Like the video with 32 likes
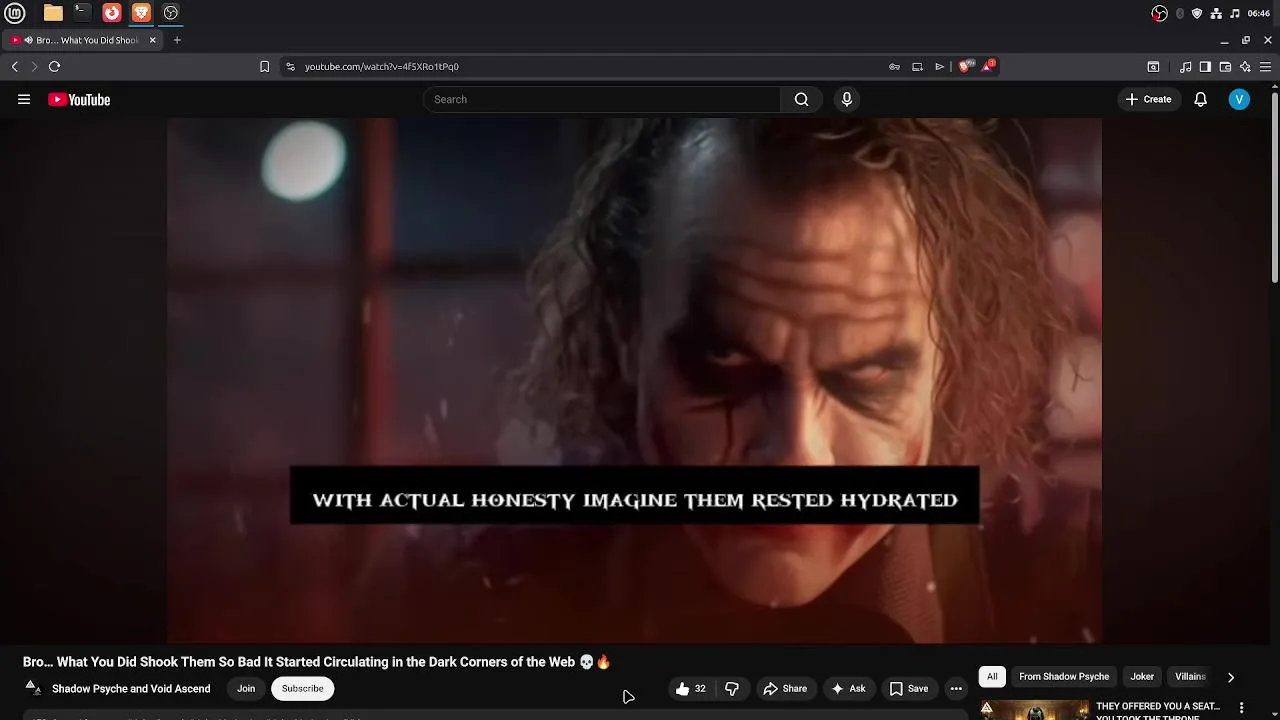The image size is (1280, 720). 691,688
